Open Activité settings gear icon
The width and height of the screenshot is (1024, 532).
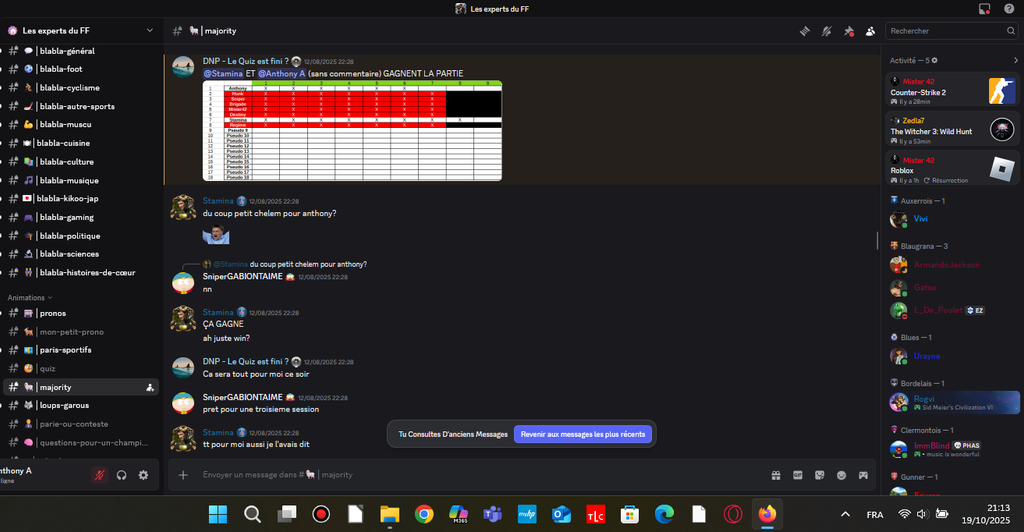[x=935, y=60]
